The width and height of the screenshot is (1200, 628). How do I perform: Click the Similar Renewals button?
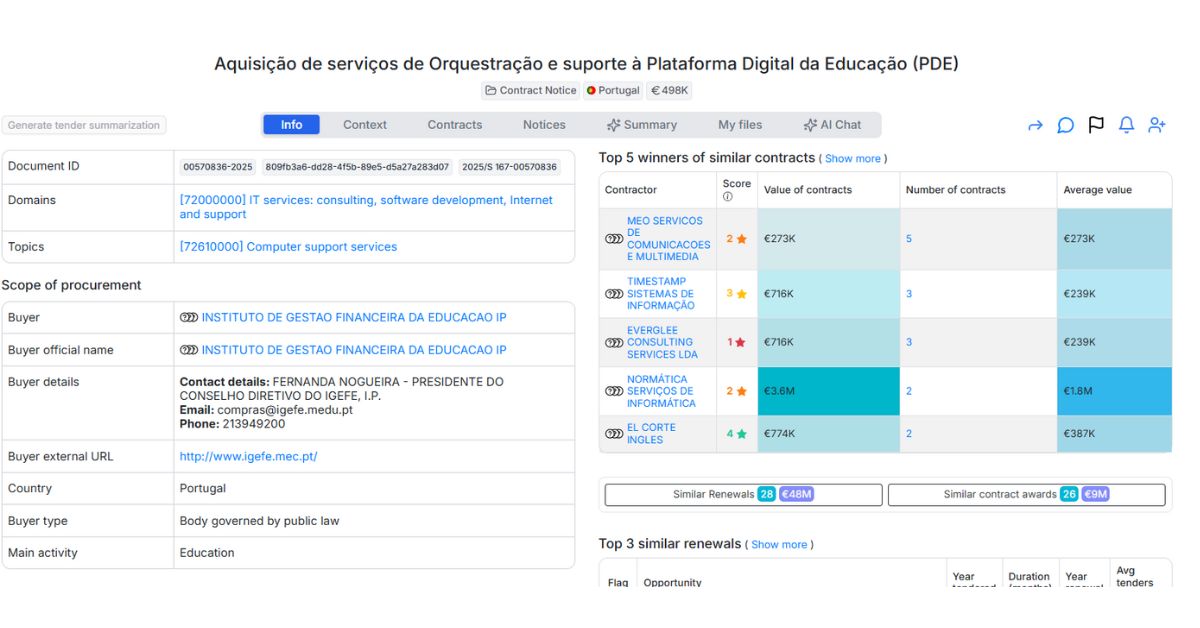click(743, 495)
